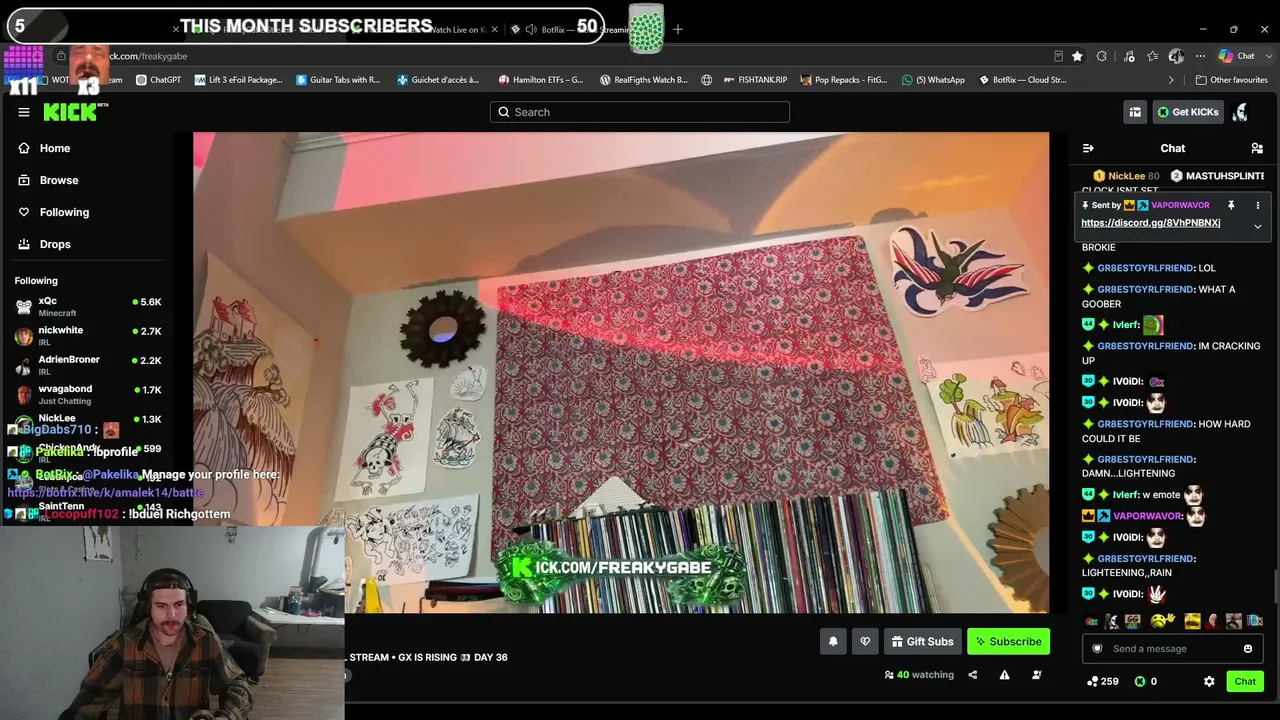1280x720 pixels.
Task: Open browser extensions puzzle icon
Action: tap(1102, 56)
